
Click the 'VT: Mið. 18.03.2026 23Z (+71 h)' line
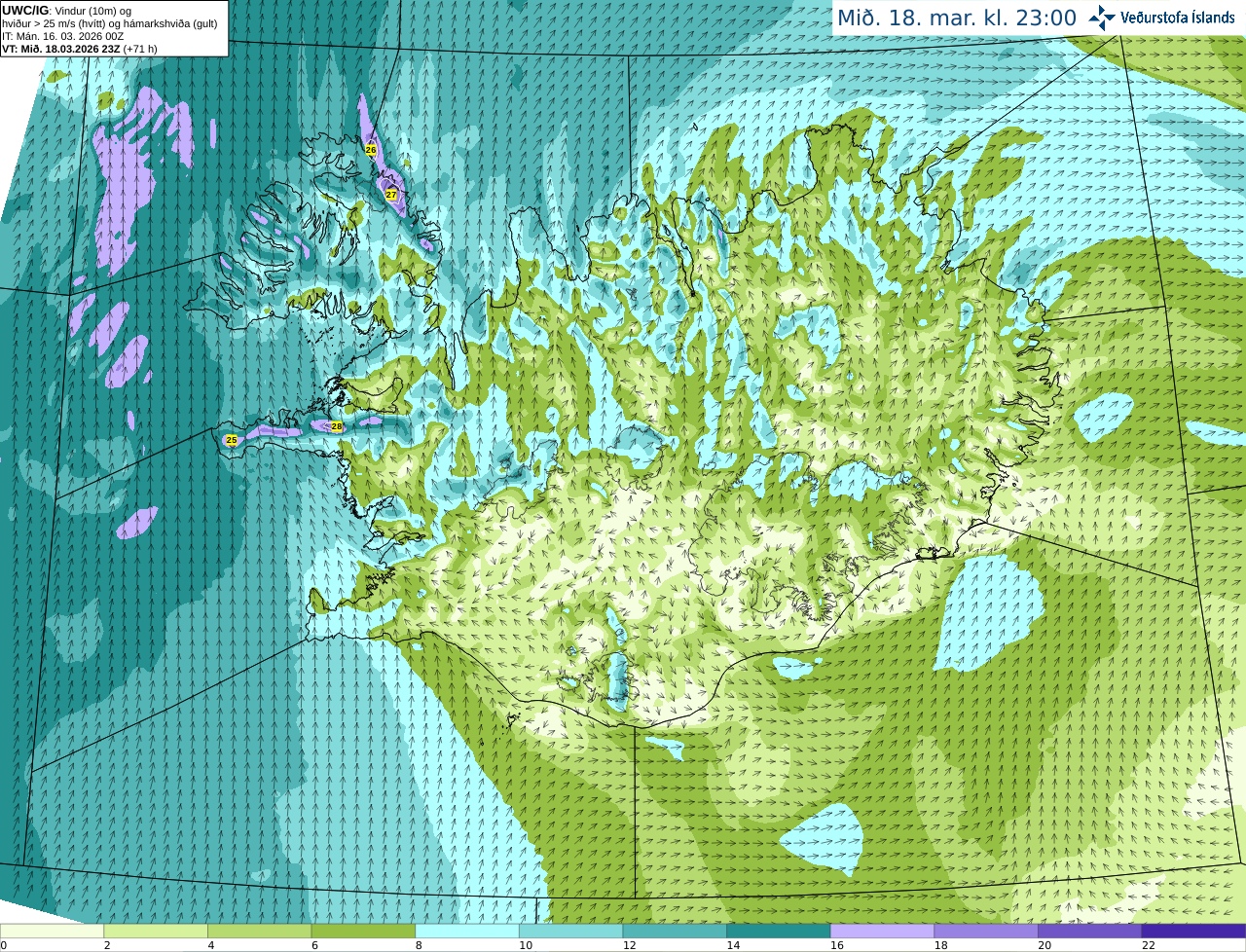[80, 49]
